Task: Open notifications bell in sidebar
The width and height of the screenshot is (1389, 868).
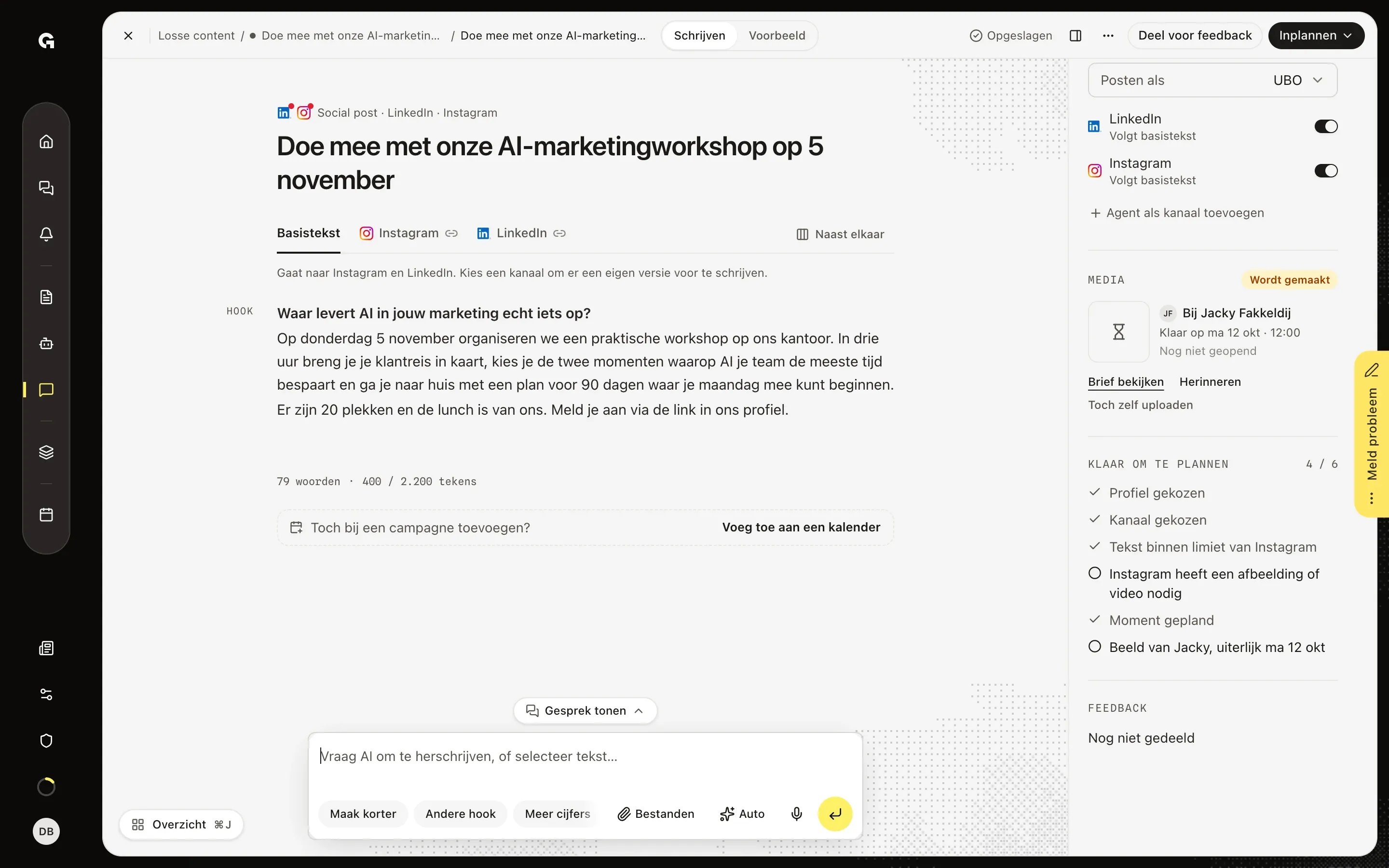Action: point(46,234)
